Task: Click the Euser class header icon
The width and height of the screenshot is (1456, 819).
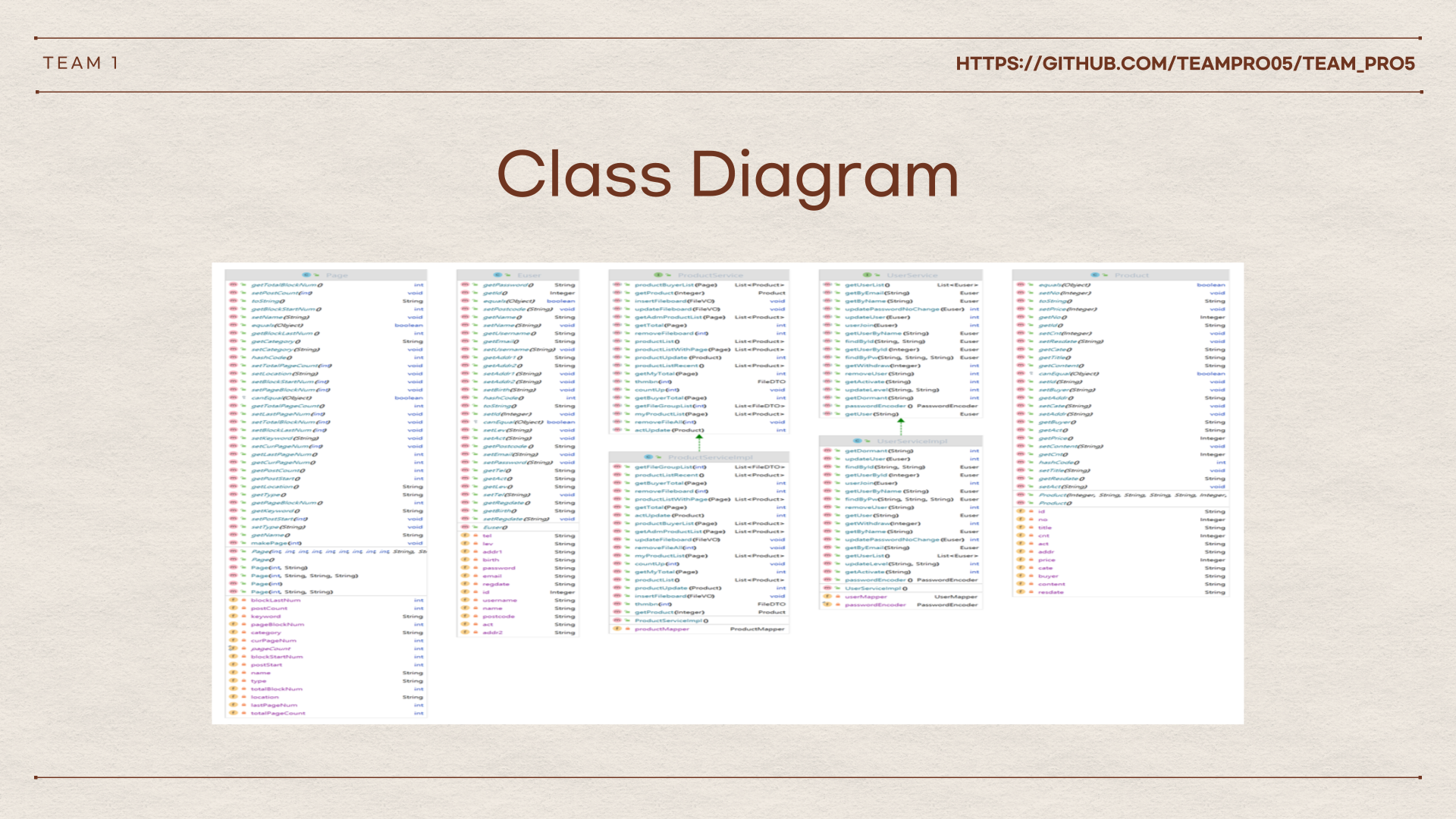Action: (497, 275)
